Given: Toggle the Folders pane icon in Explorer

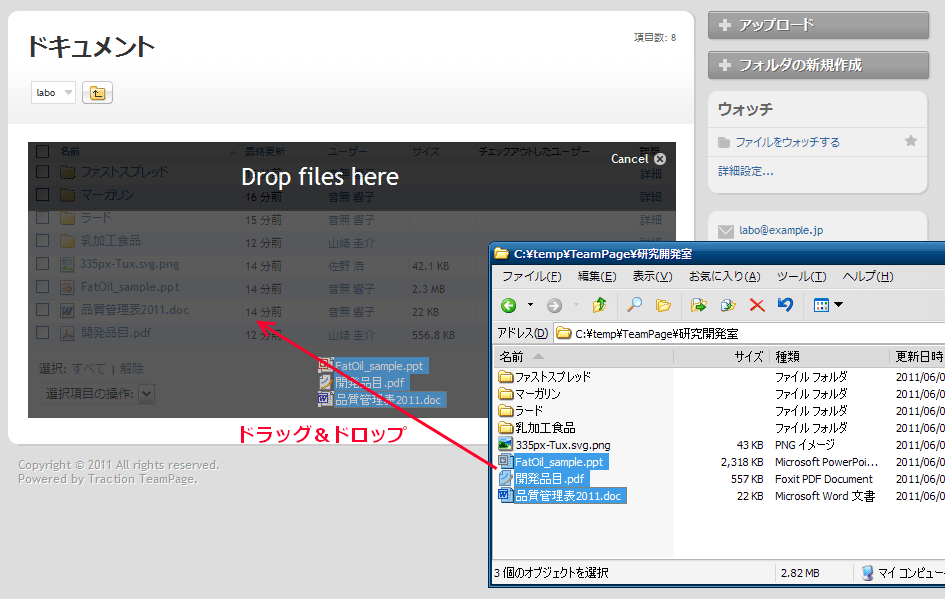Looking at the screenshot, I should click(663, 306).
